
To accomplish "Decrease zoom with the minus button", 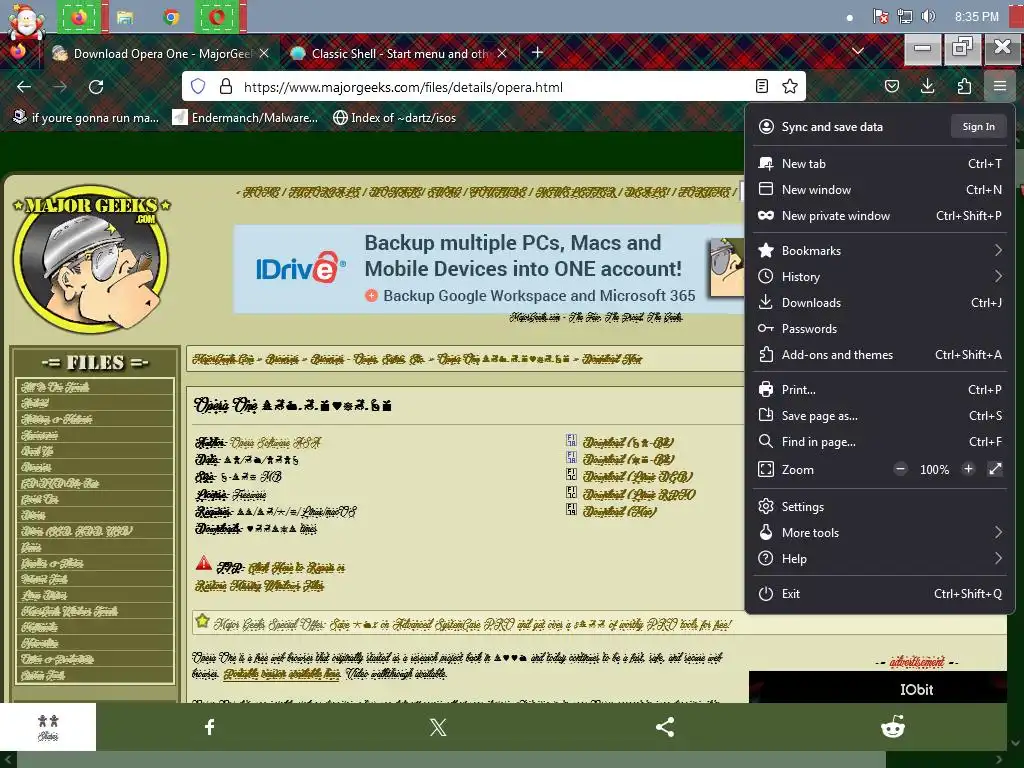I will click(901, 469).
